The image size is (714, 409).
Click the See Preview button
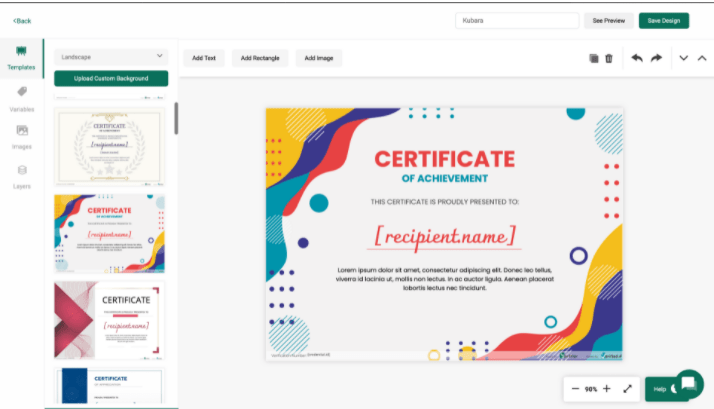click(x=609, y=20)
